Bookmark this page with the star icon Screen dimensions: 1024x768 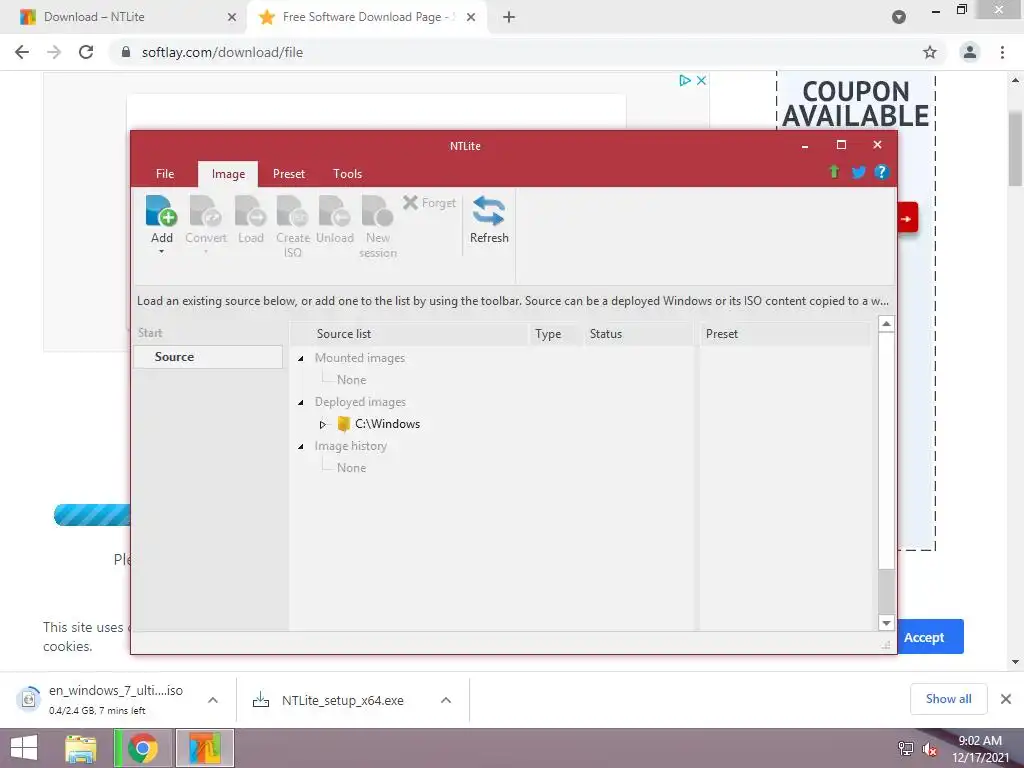click(930, 52)
